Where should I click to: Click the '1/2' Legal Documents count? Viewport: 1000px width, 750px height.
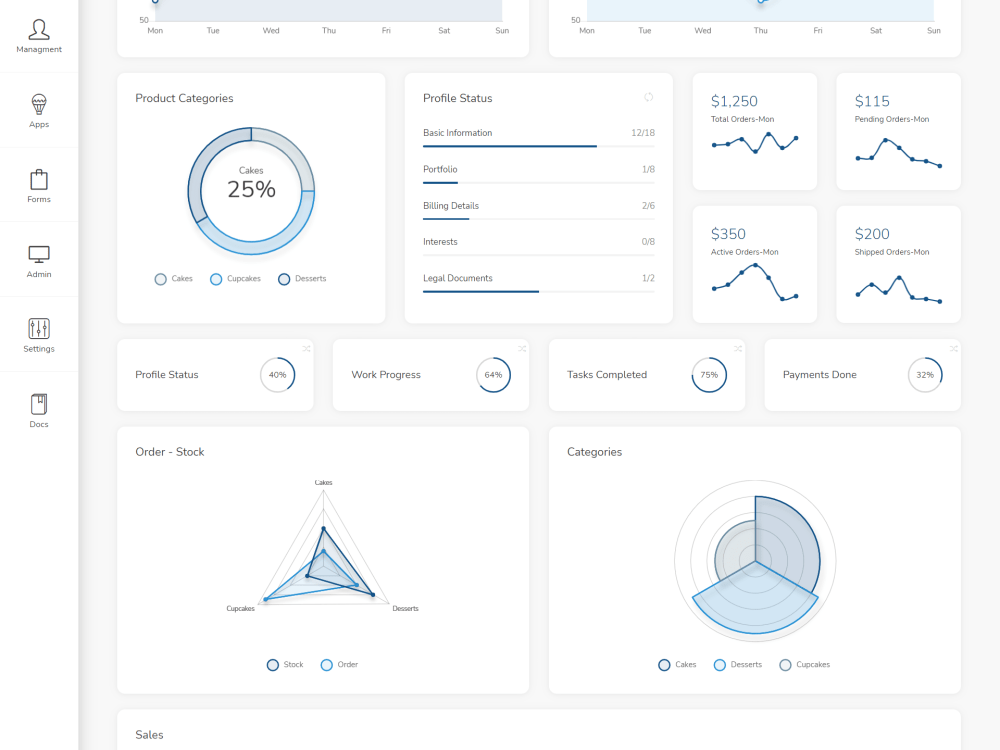[x=649, y=278]
